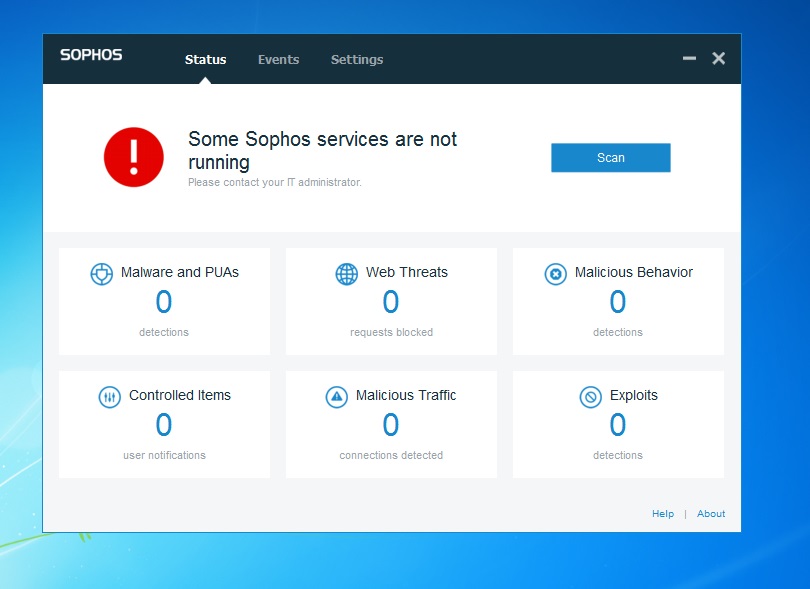Switch to the Status tab

pos(206,59)
